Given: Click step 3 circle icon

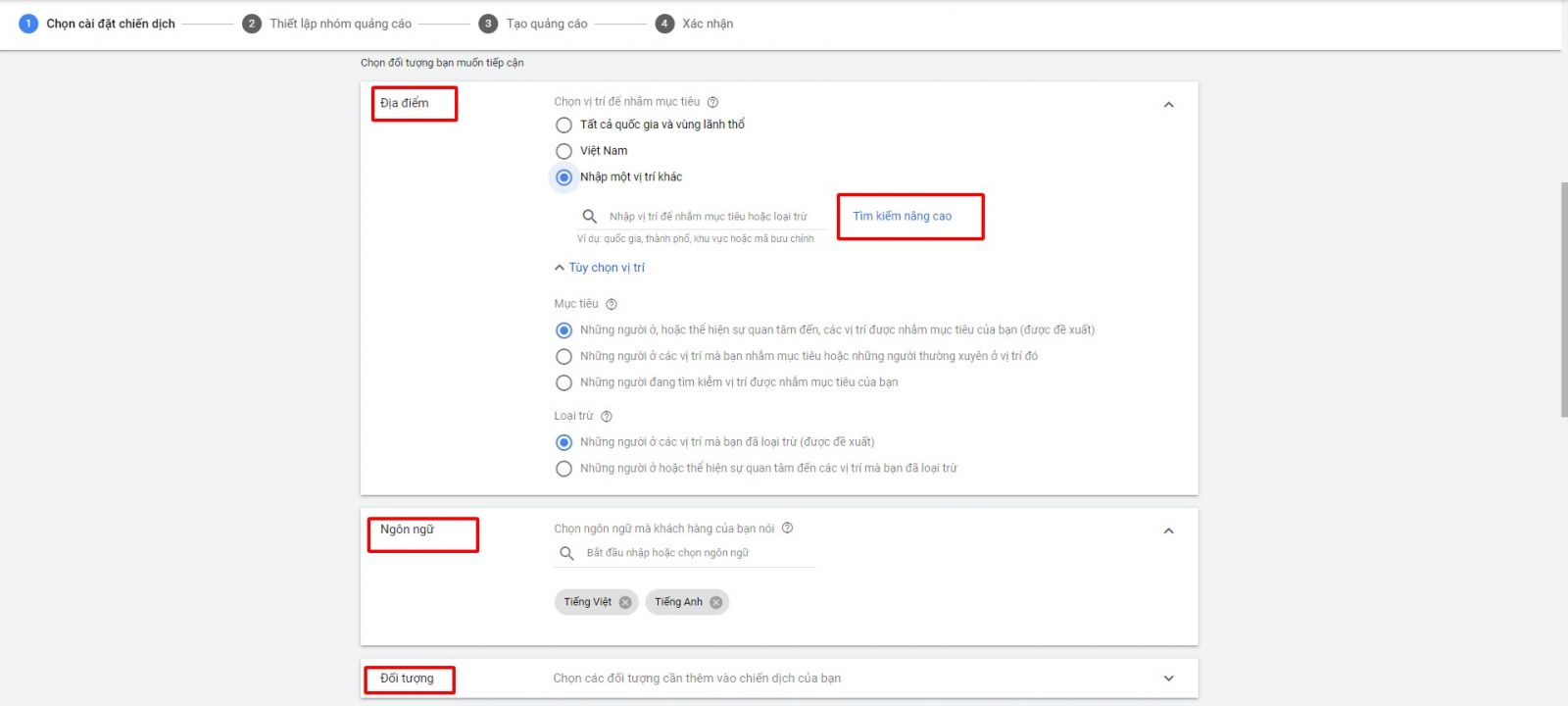Looking at the screenshot, I should [488, 24].
